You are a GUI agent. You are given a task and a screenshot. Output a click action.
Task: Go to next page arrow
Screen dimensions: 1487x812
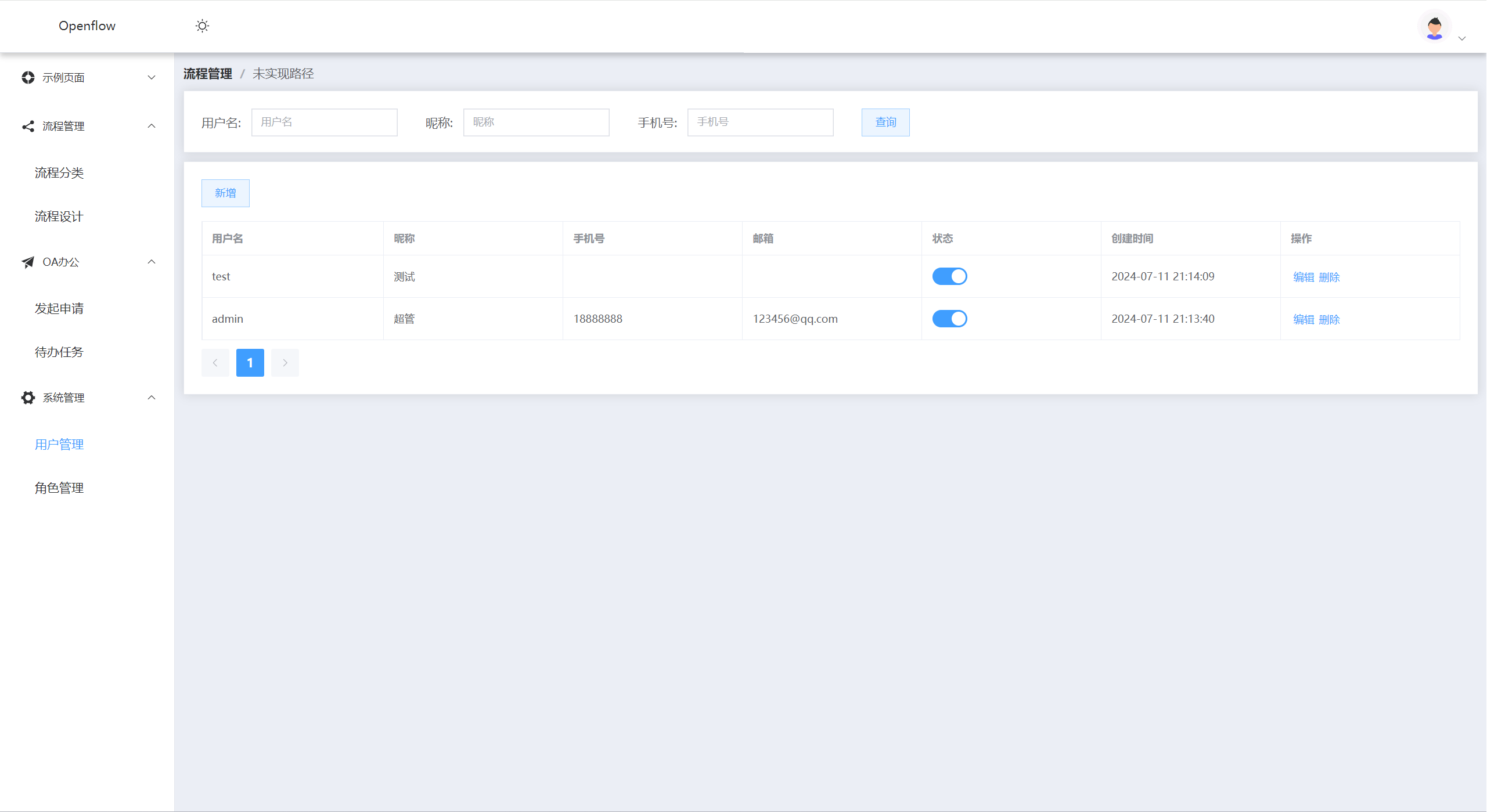[285, 363]
